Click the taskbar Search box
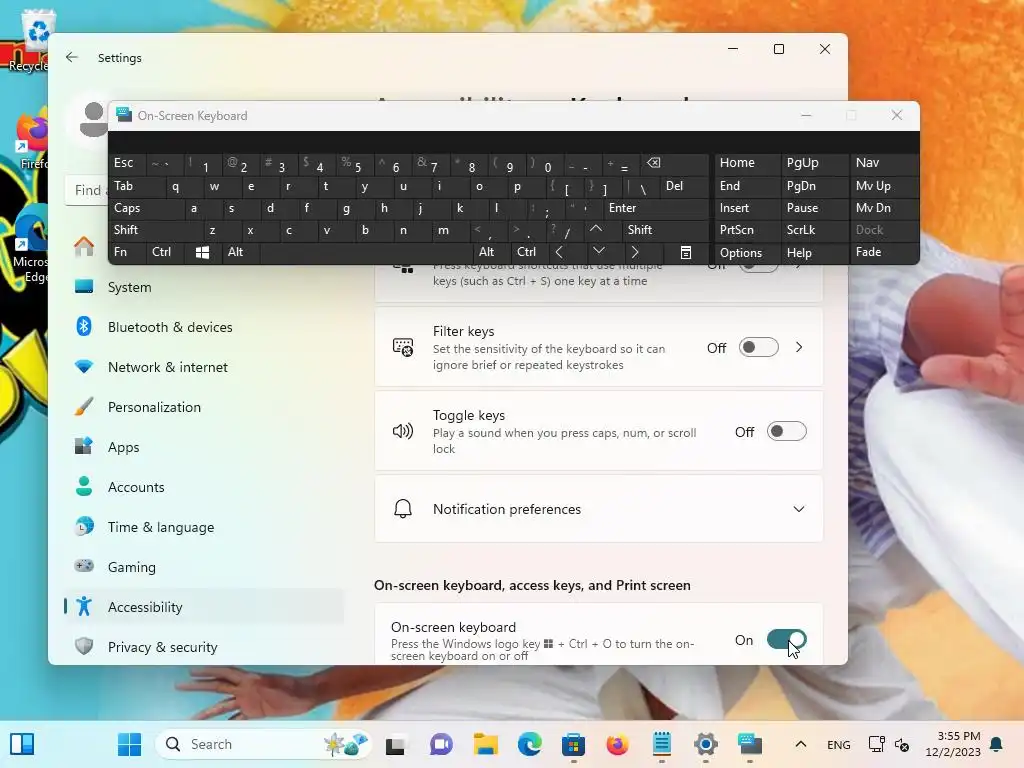This screenshot has height=768, width=1024. click(x=264, y=744)
